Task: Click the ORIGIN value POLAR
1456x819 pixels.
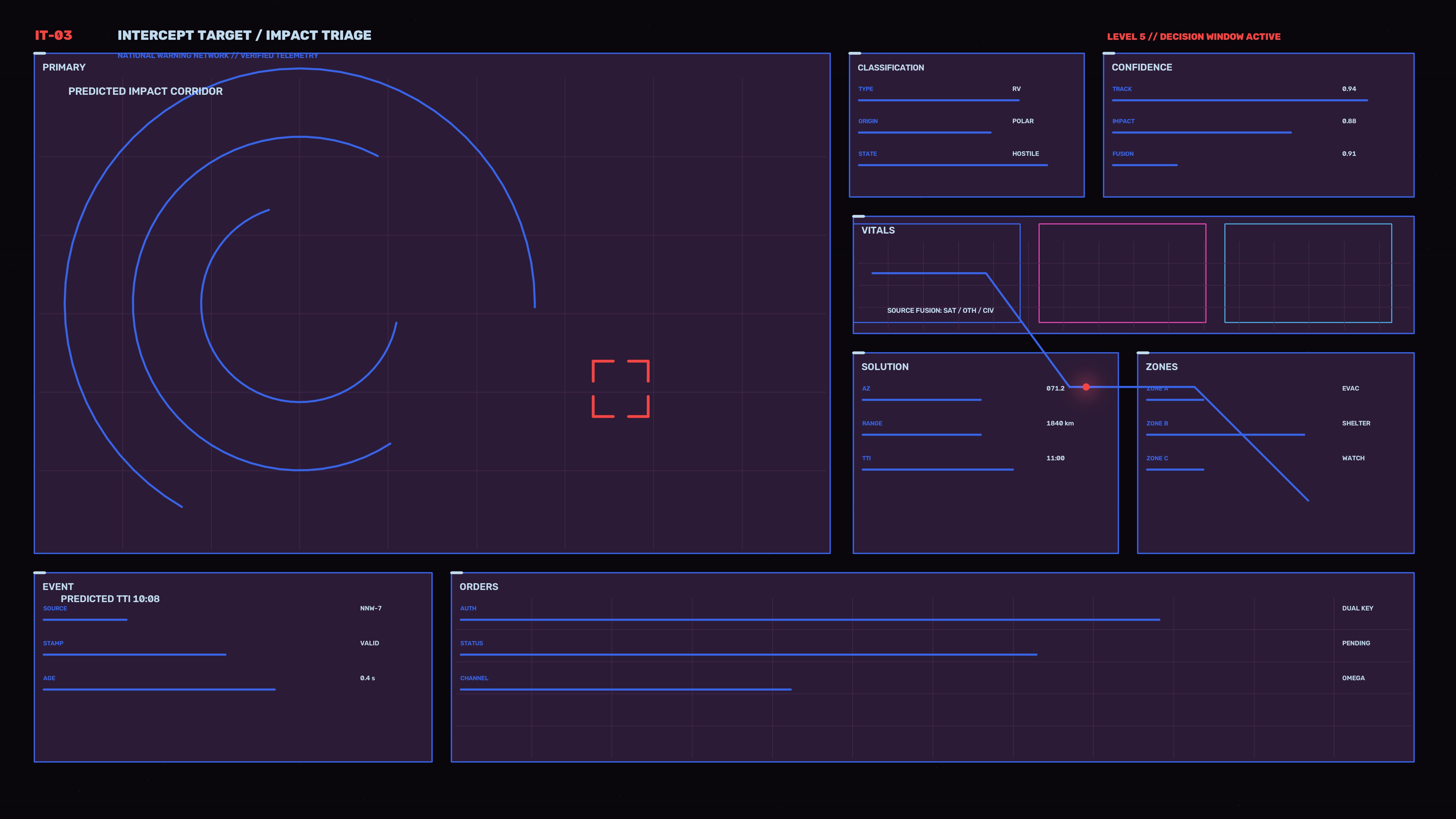Action: [x=1023, y=121]
